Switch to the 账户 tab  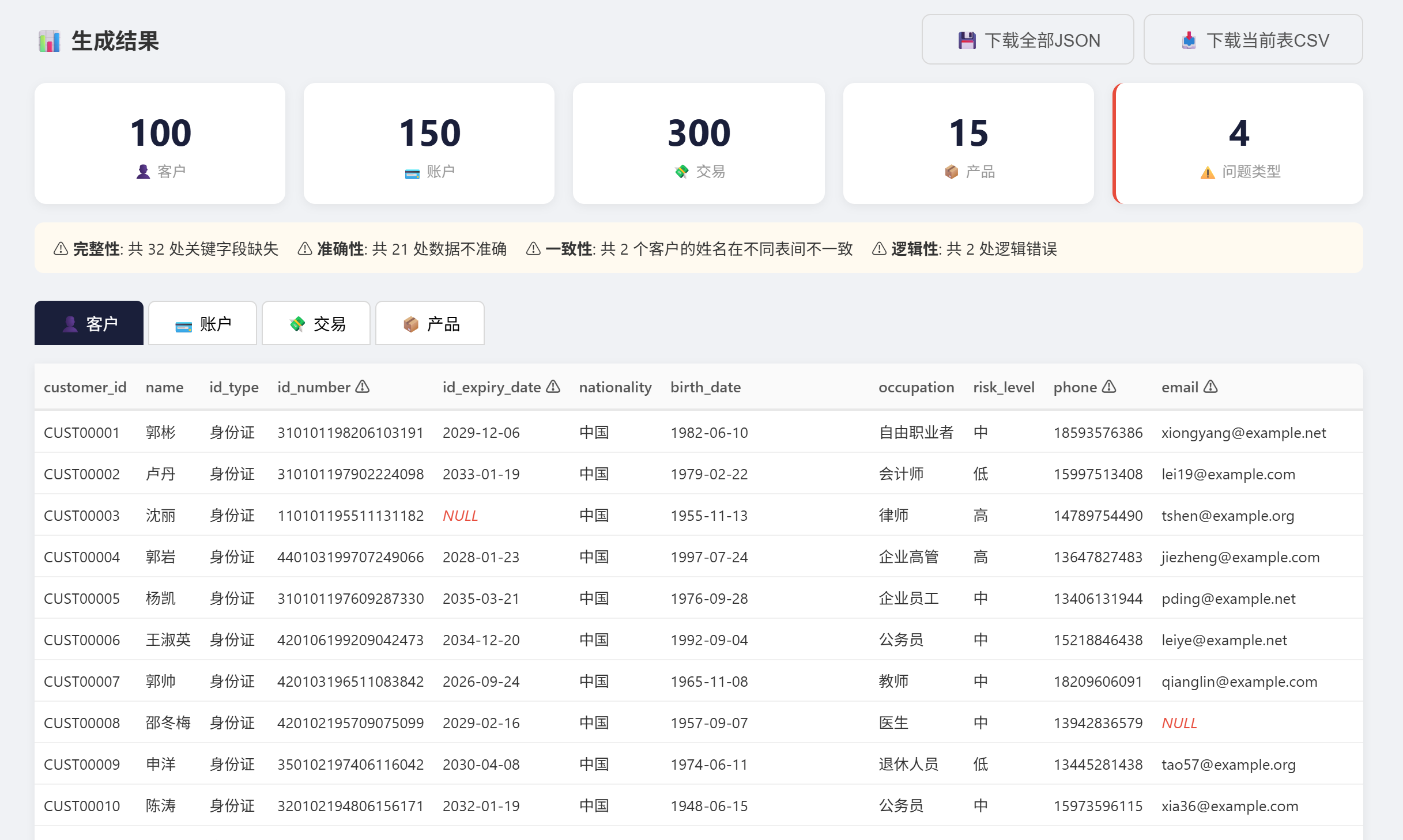click(202, 323)
